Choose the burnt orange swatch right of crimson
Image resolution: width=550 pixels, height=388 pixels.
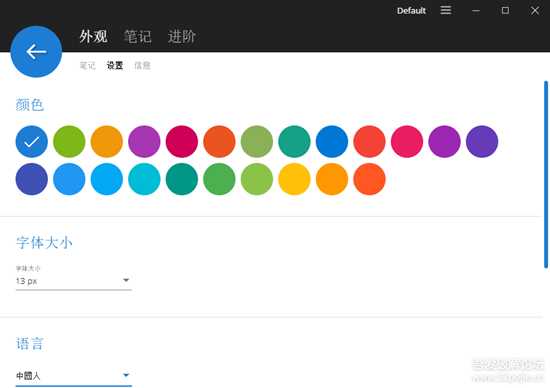[x=219, y=141]
